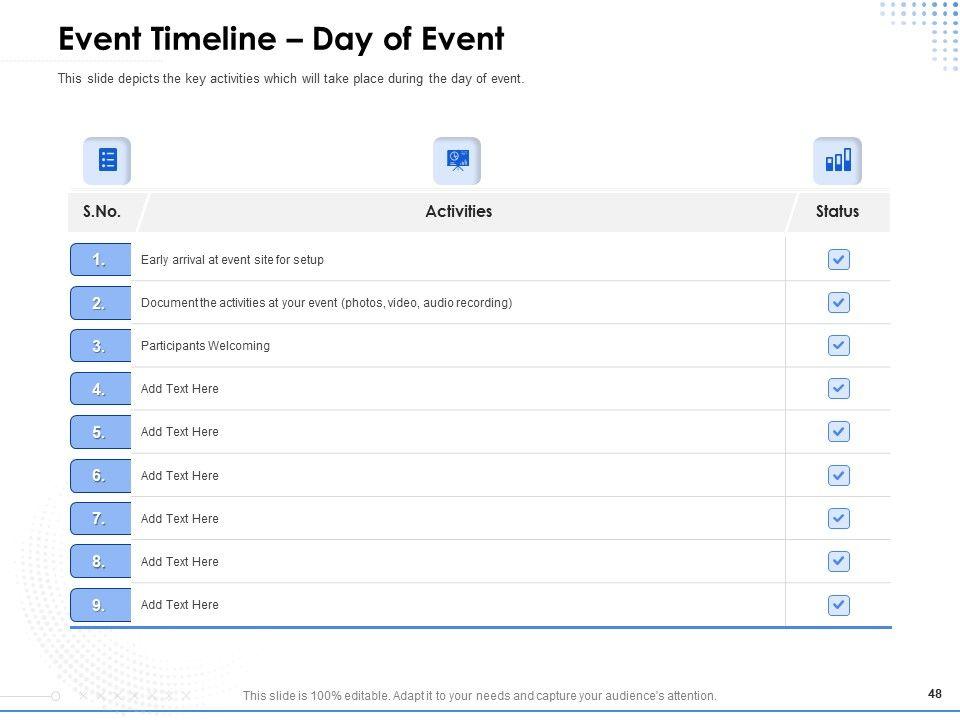Click the number 8 row badge
Image resolution: width=960 pixels, height=720 pixels.
click(100, 562)
